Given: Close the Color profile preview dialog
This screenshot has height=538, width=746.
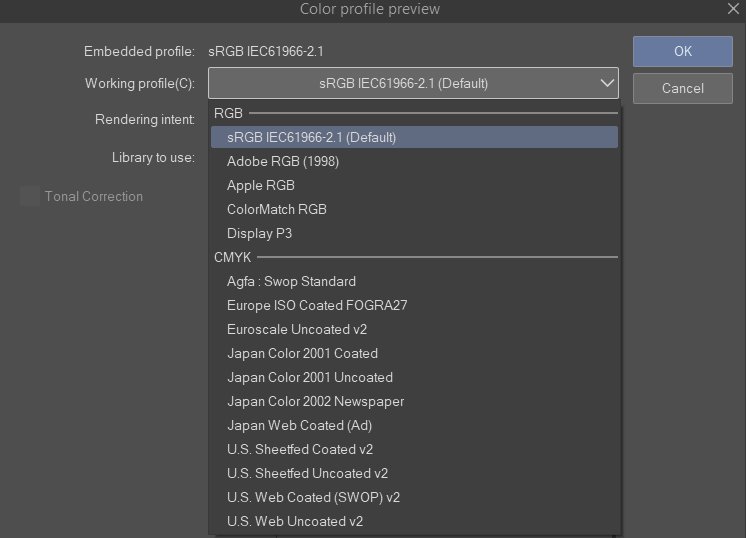Looking at the screenshot, I should pos(733,9).
